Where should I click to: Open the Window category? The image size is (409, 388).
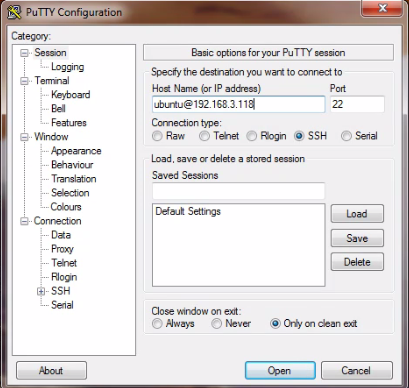pos(51,137)
